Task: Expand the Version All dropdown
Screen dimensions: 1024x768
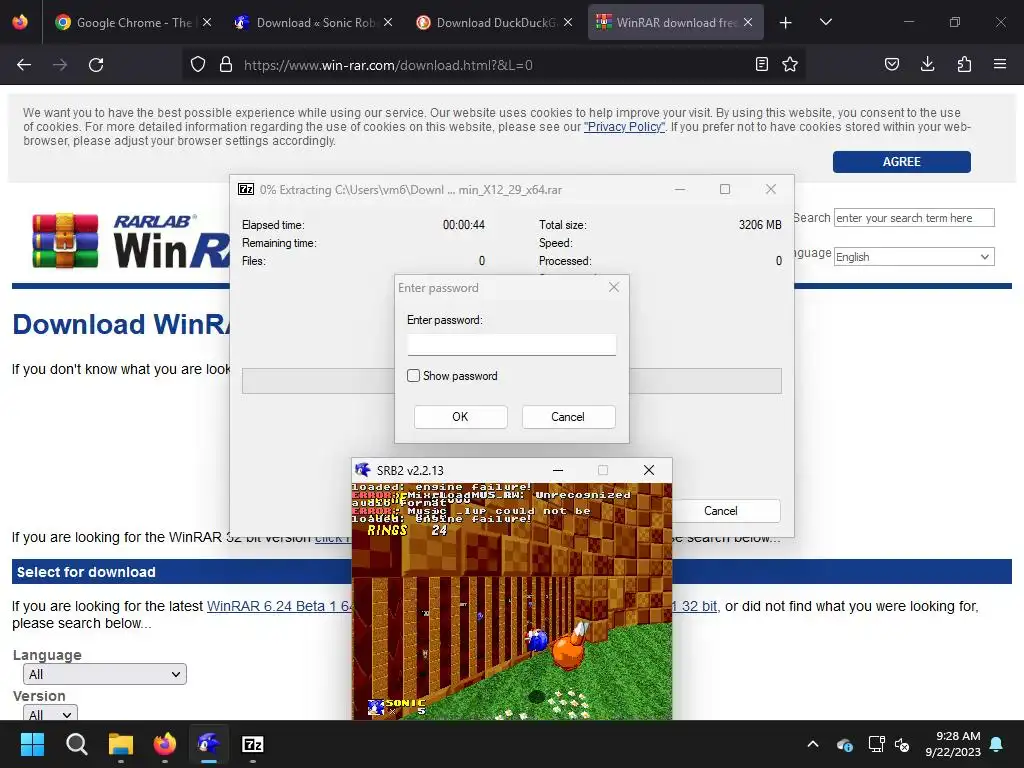Action: pos(50,712)
